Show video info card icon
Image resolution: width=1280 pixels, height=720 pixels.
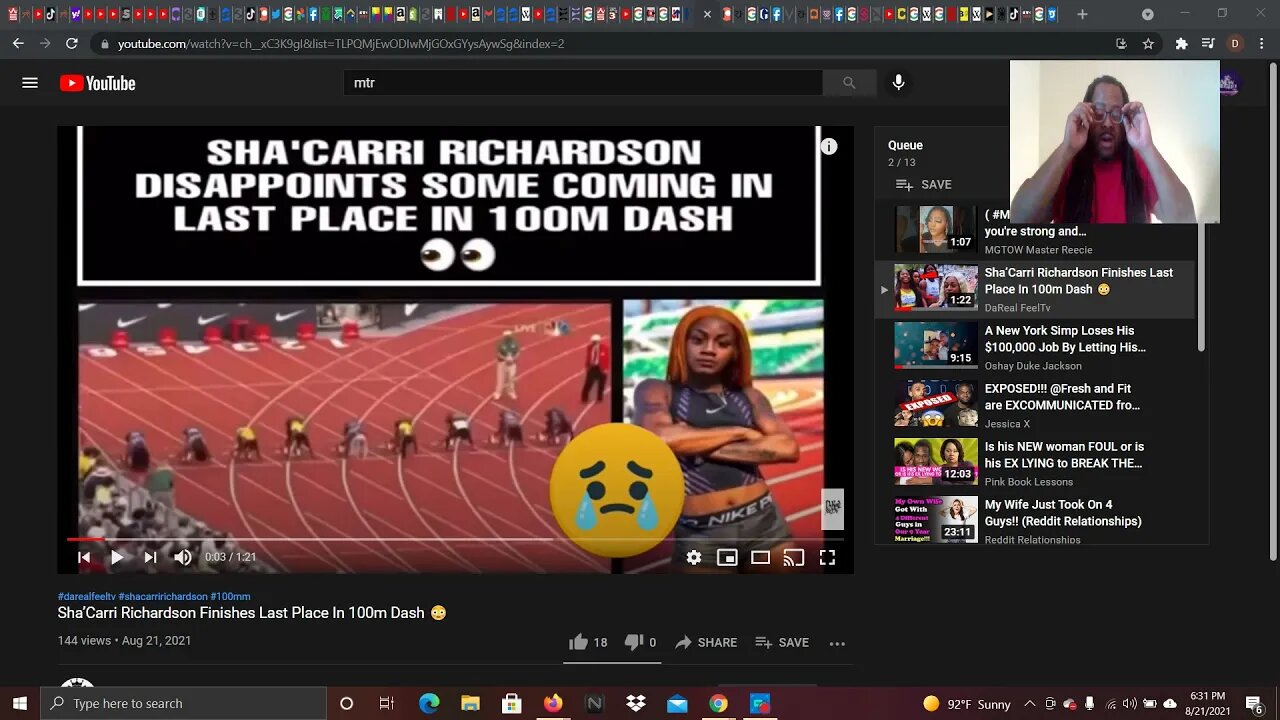tap(829, 147)
